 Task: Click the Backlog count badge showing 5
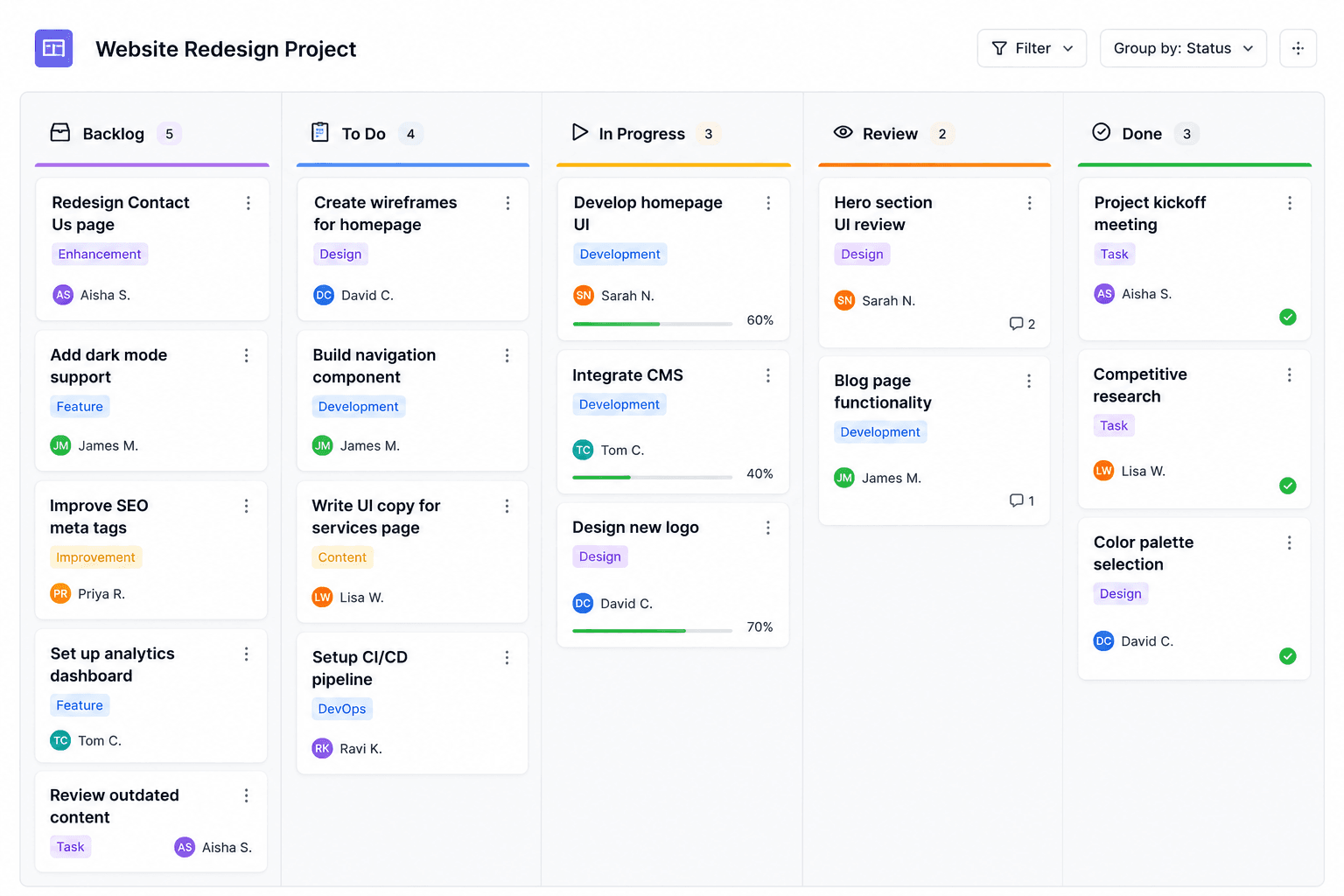[x=169, y=134]
